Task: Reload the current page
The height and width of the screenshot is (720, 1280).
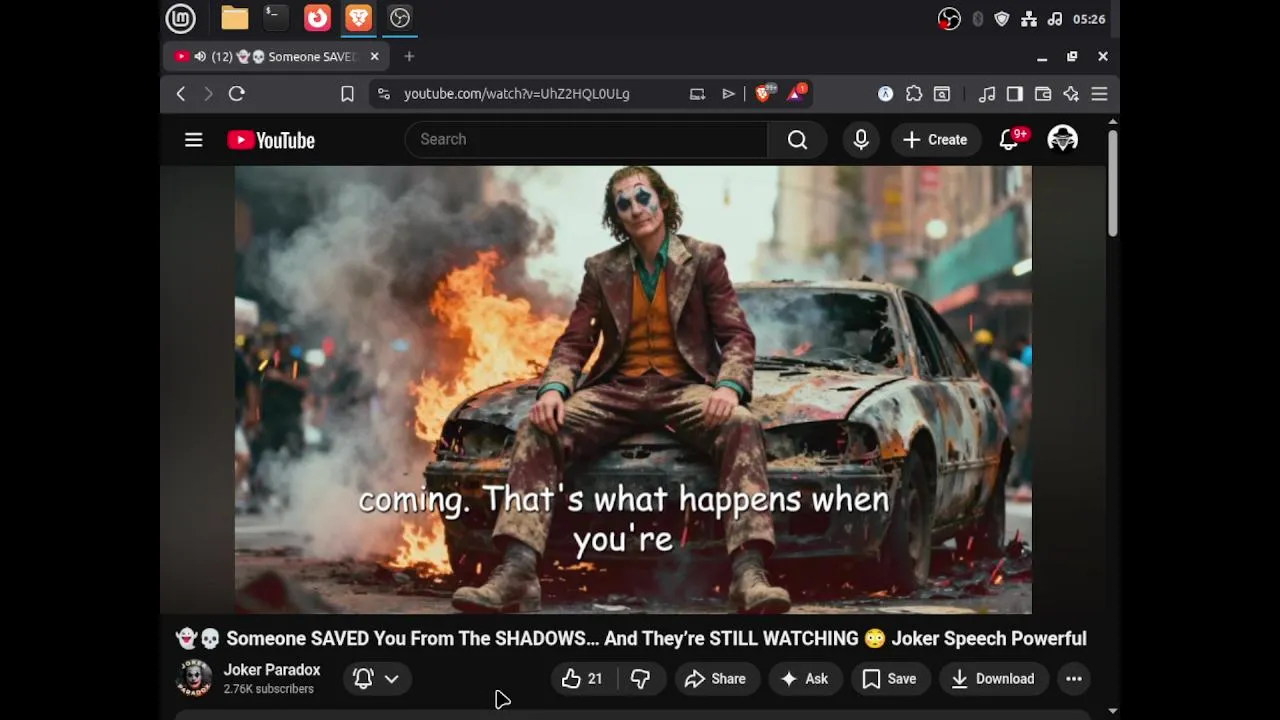Action: coord(237,94)
